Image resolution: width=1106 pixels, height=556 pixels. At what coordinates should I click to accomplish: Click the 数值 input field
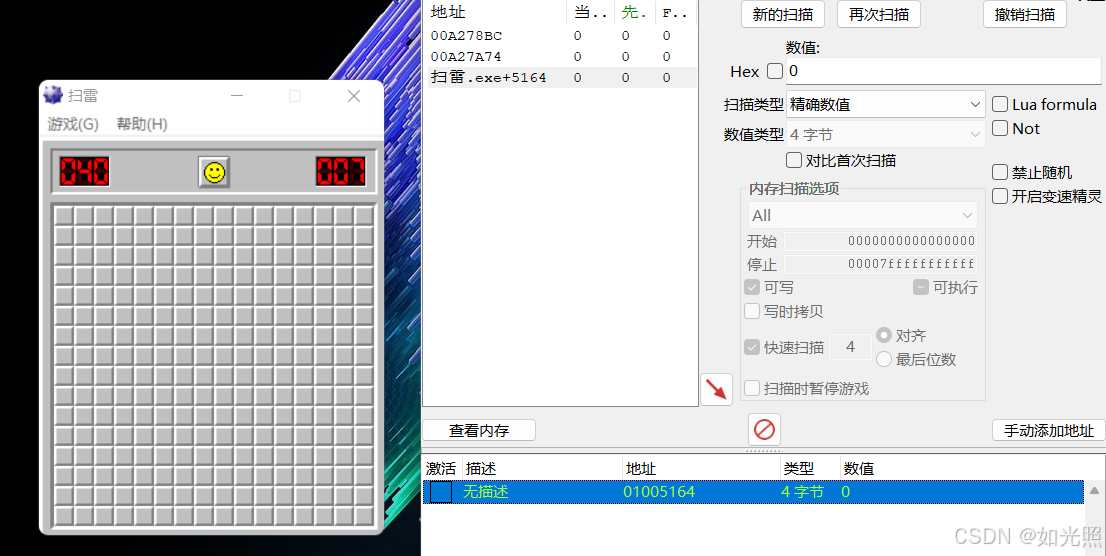coord(944,71)
